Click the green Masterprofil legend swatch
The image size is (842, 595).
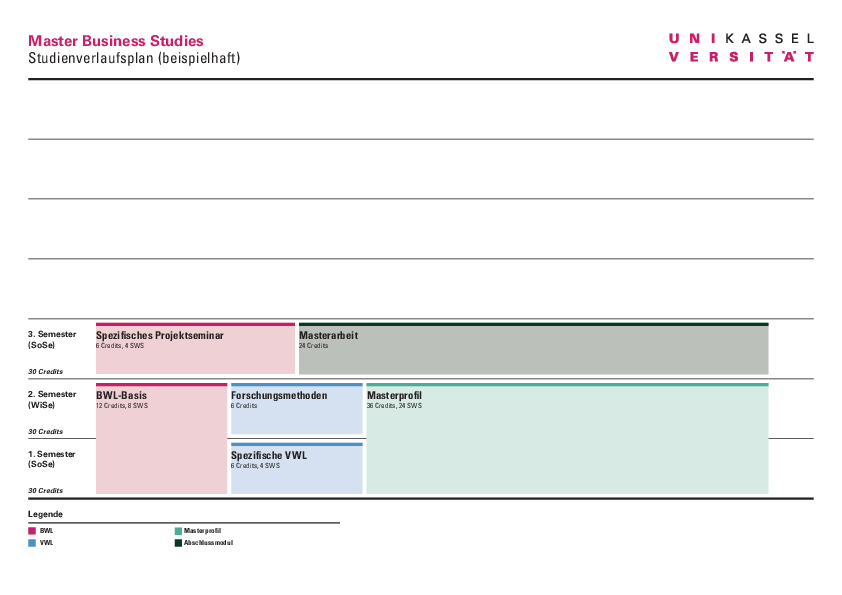[178, 531]
